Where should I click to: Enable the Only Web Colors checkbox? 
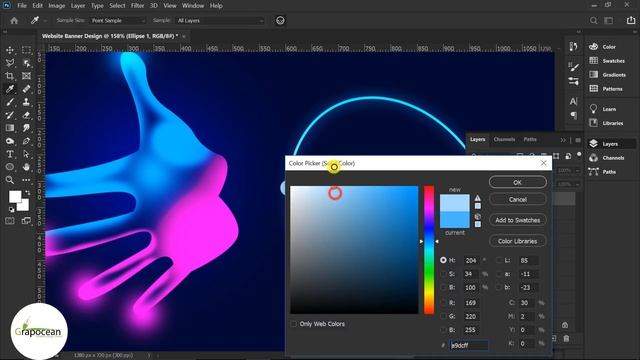(294, 324)
